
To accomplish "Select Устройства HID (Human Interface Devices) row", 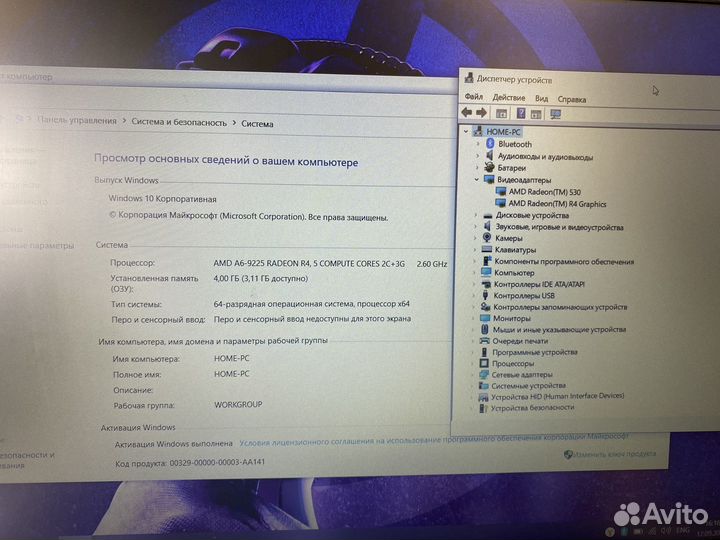I will tap(551, 396).
